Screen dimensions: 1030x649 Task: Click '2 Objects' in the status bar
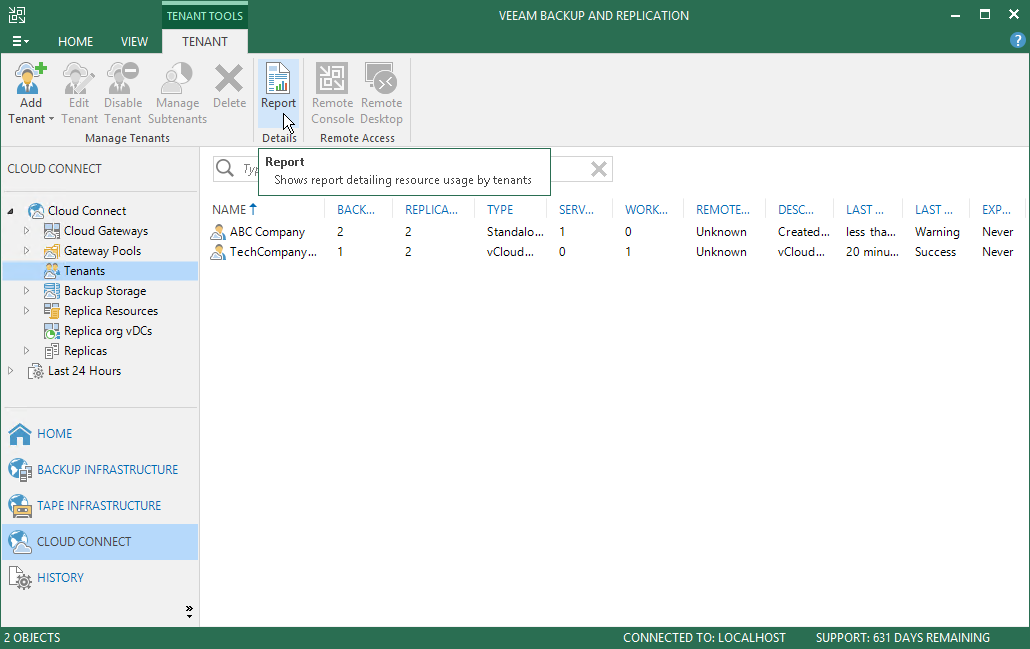(32, 638)
